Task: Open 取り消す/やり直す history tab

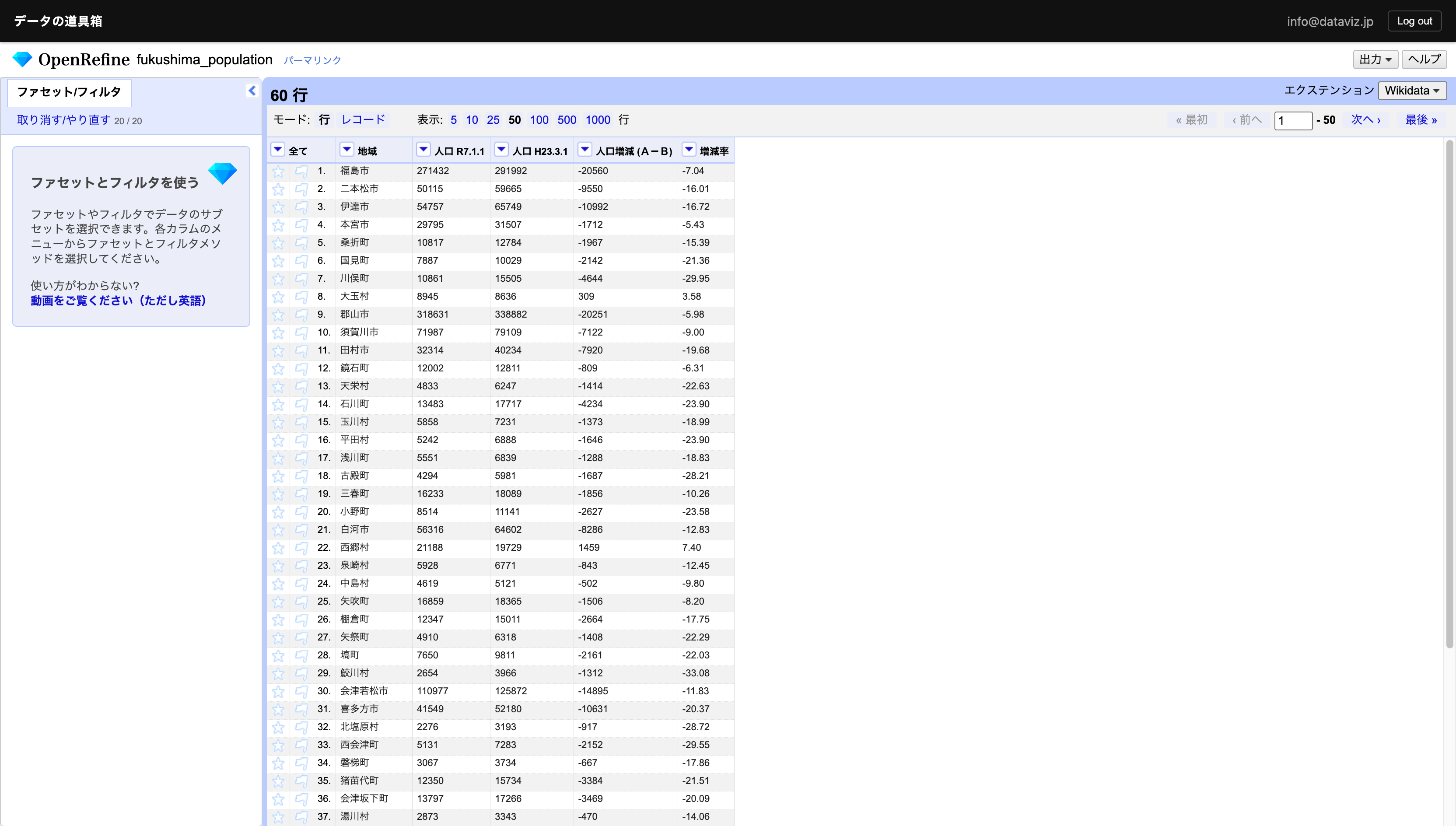Action: [63, 120]
